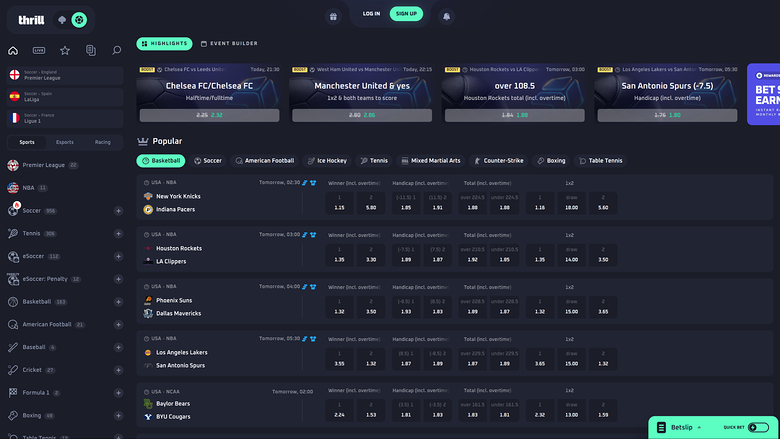This screenshot has height=439, width=780.
Task: Select Baseball in sidebar list
Action: pyautogui.click(x=33, y=348)
